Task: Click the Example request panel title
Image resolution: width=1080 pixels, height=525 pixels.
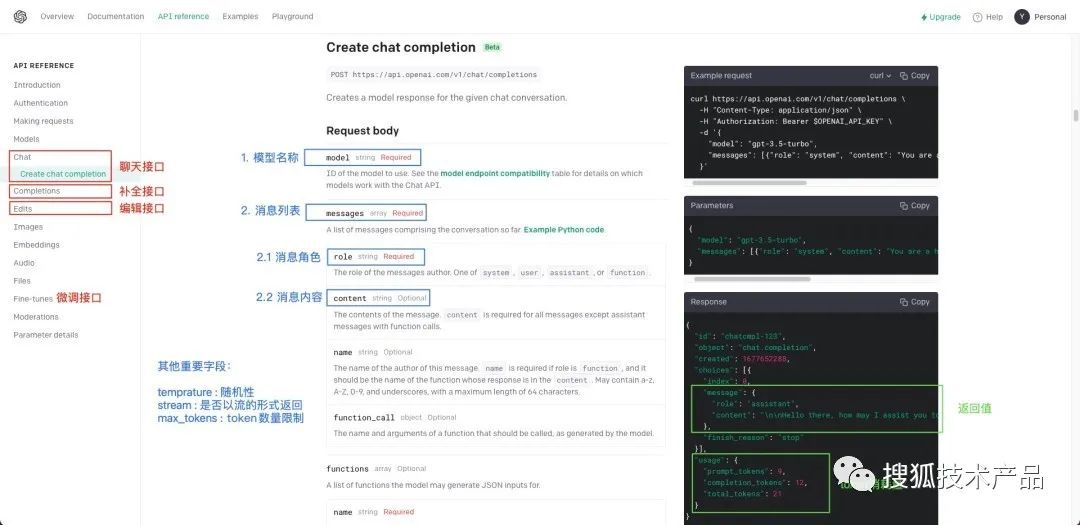Action: pos(721,76)
